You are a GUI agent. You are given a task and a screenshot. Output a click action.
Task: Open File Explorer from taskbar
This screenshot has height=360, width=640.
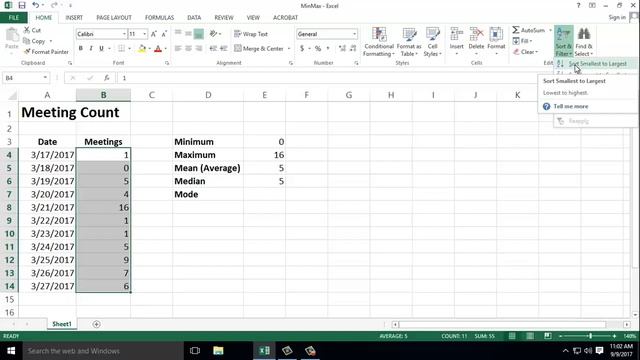click(x=218, y=351)
